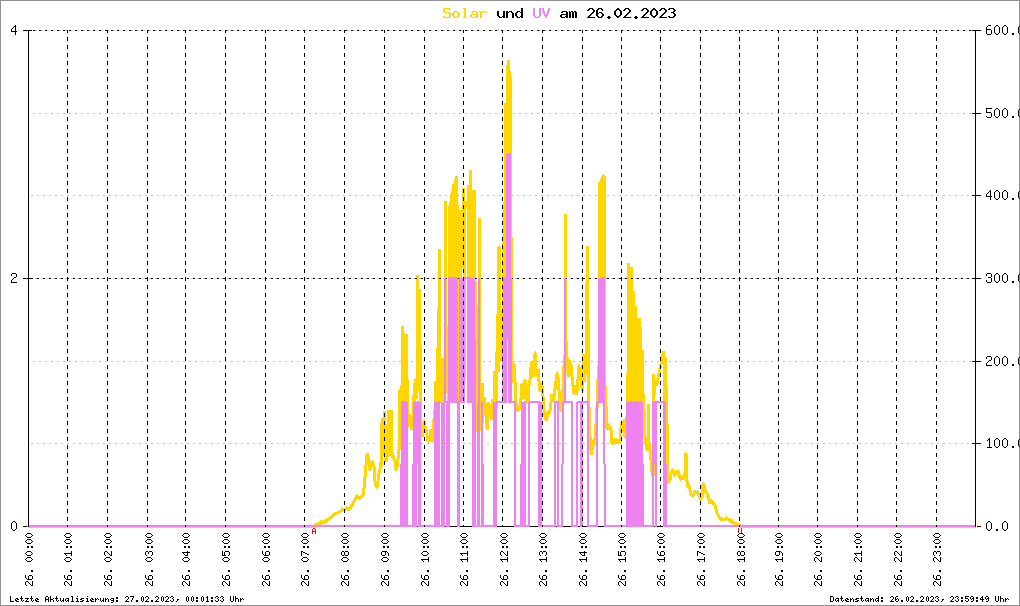Click the 18:00 time axis label

740,564
